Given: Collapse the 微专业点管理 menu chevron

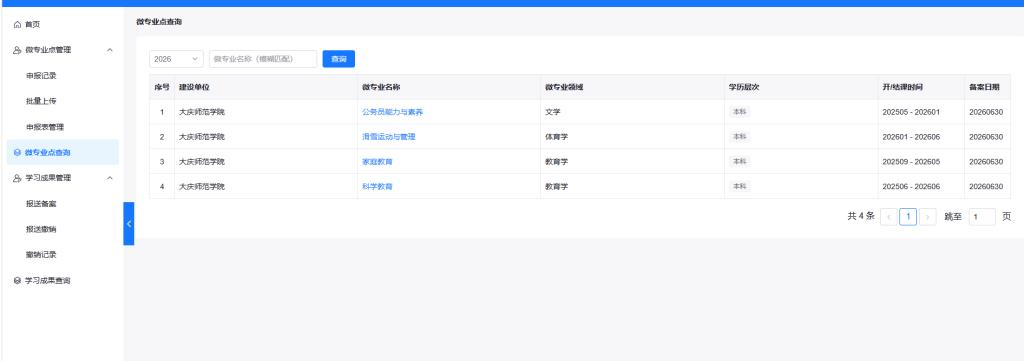Looking at the screenshot, I should [110, 50].
